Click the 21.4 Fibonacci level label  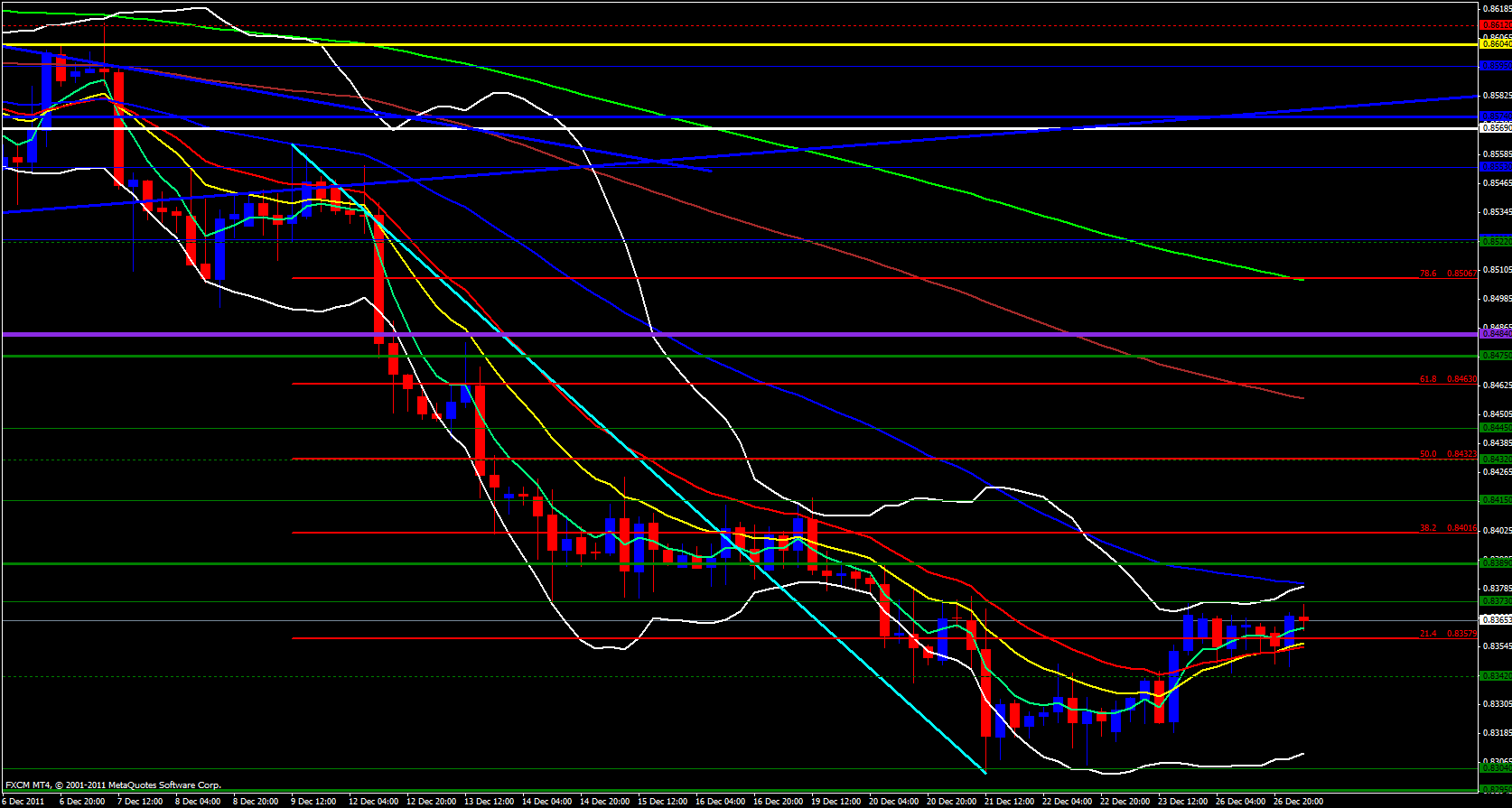coord(1448,634)
